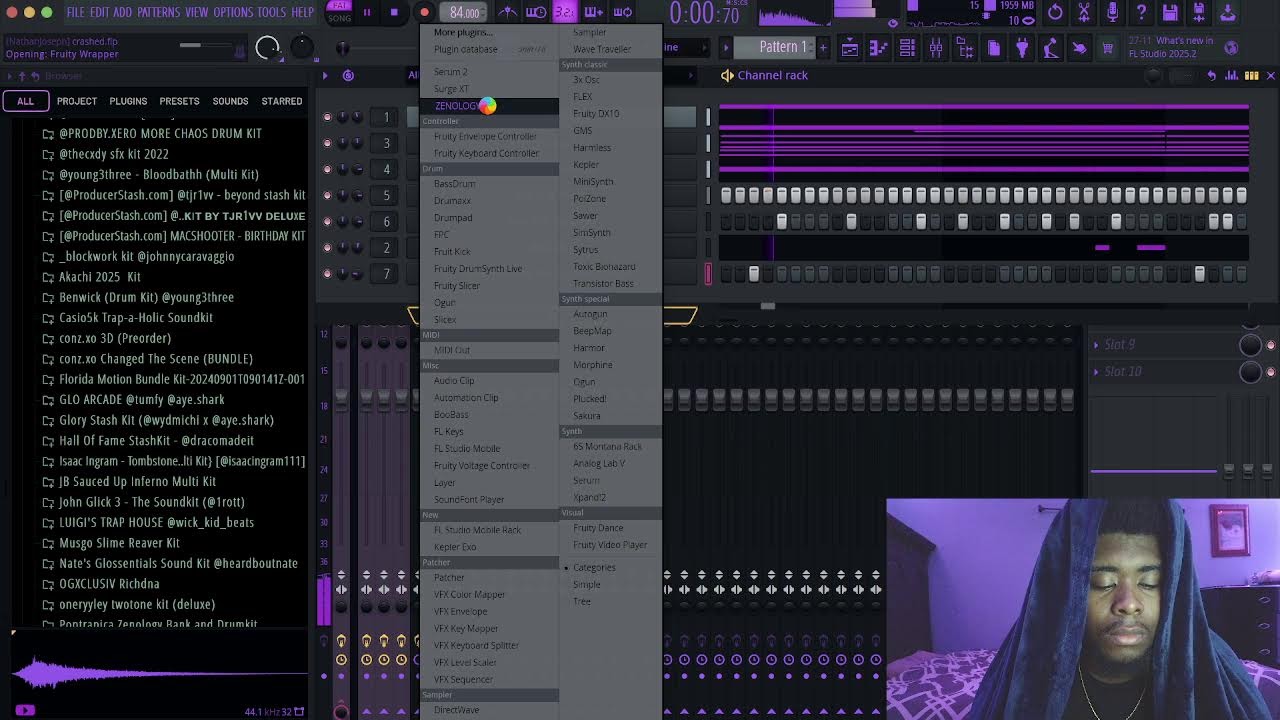Click the save new version icon
Viewport: 1280px width, 720px height.
(x=1199, y=13)
